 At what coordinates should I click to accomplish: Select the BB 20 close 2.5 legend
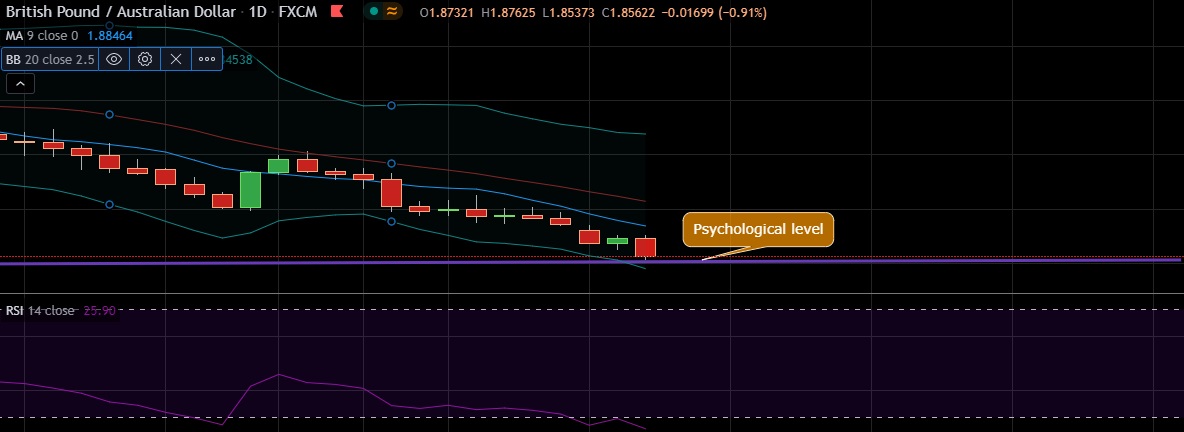coord(50,59)
